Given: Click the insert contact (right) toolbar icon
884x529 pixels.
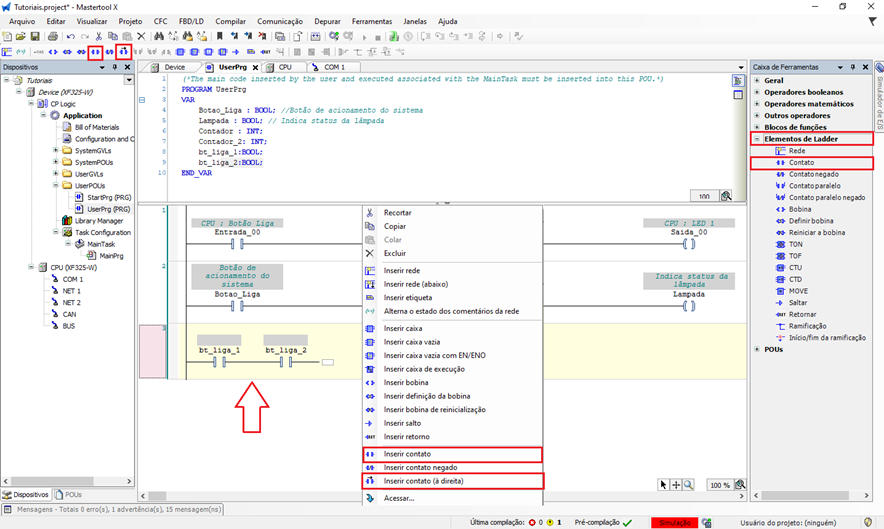Looking at the screenshot, I should [123, 51].
